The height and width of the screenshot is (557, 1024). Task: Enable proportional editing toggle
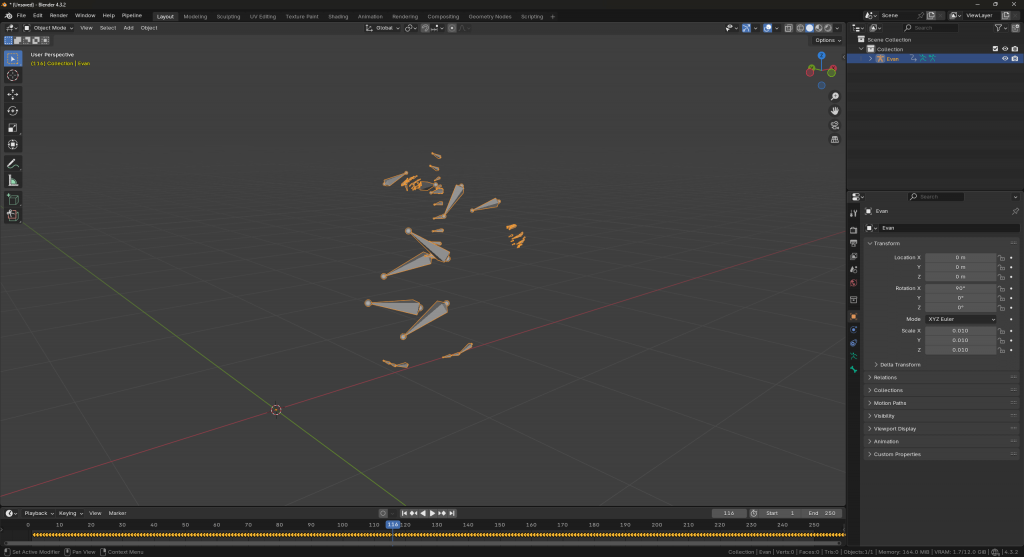pyautogui.click(x=452, y=28)
